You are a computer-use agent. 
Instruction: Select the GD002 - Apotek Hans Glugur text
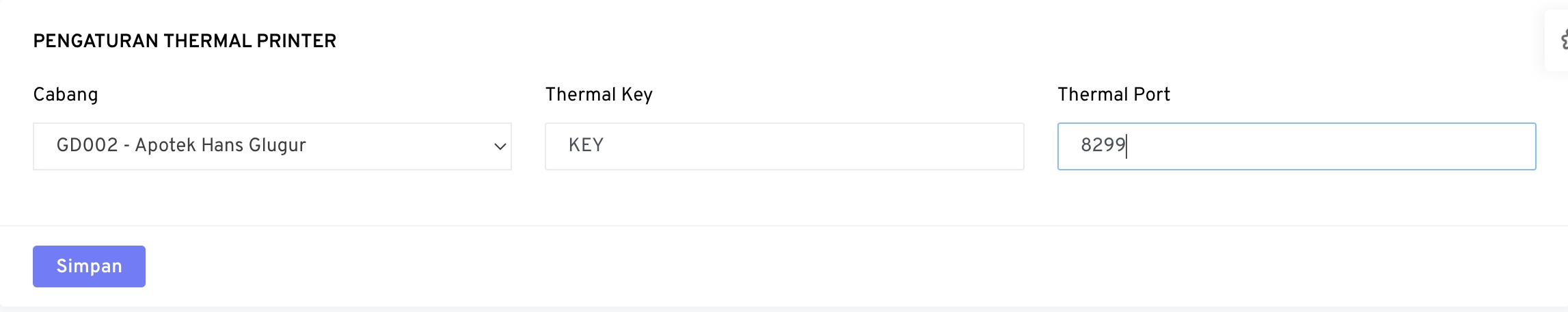[181, 146]
